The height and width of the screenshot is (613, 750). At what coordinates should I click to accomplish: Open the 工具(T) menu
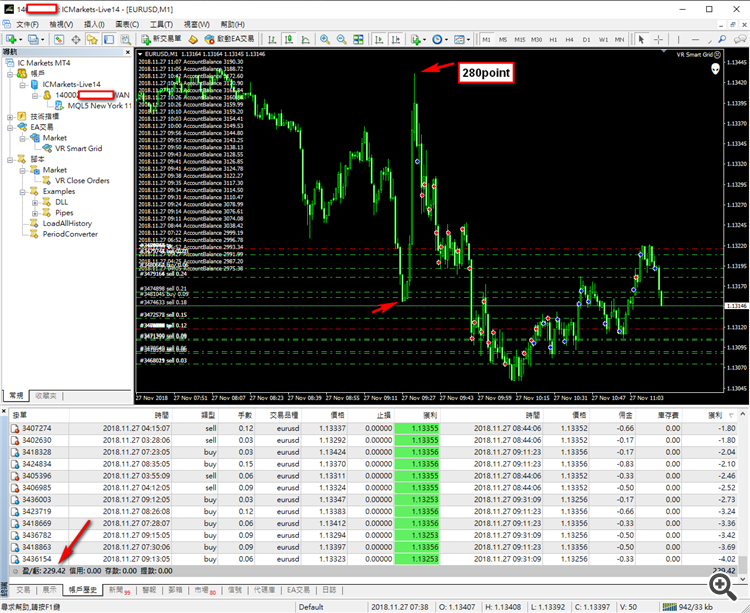tap(161, 24)
